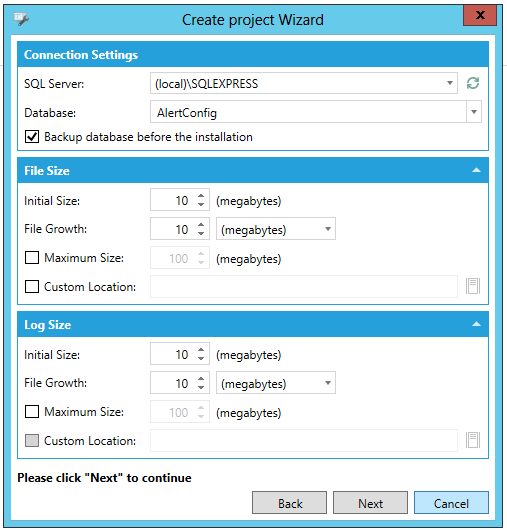This screenshot has width=507, height=530.
Task: Collapse the File Size section
Action: 476,170
